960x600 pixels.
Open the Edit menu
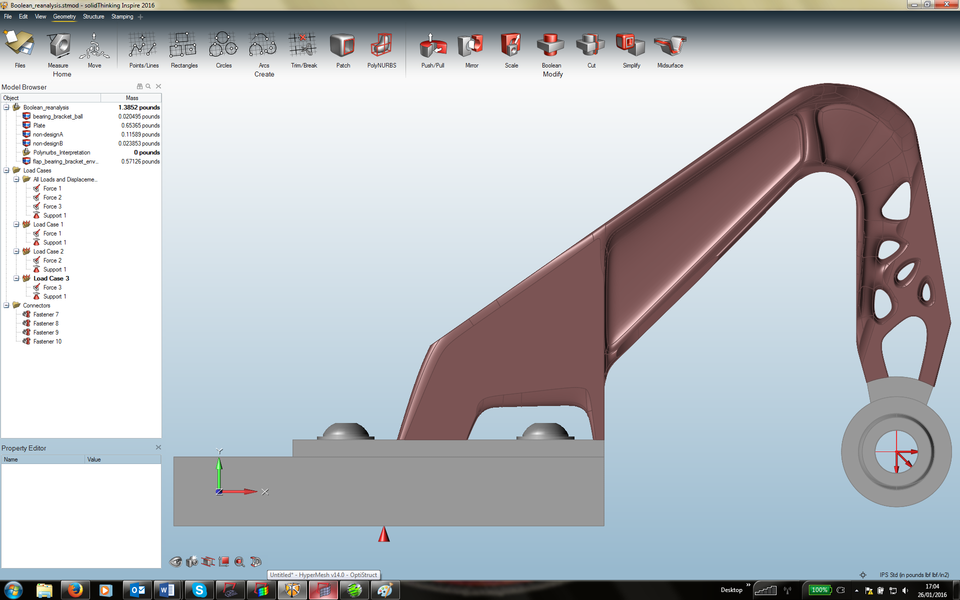pyautogui.click(x=23, y=17)
